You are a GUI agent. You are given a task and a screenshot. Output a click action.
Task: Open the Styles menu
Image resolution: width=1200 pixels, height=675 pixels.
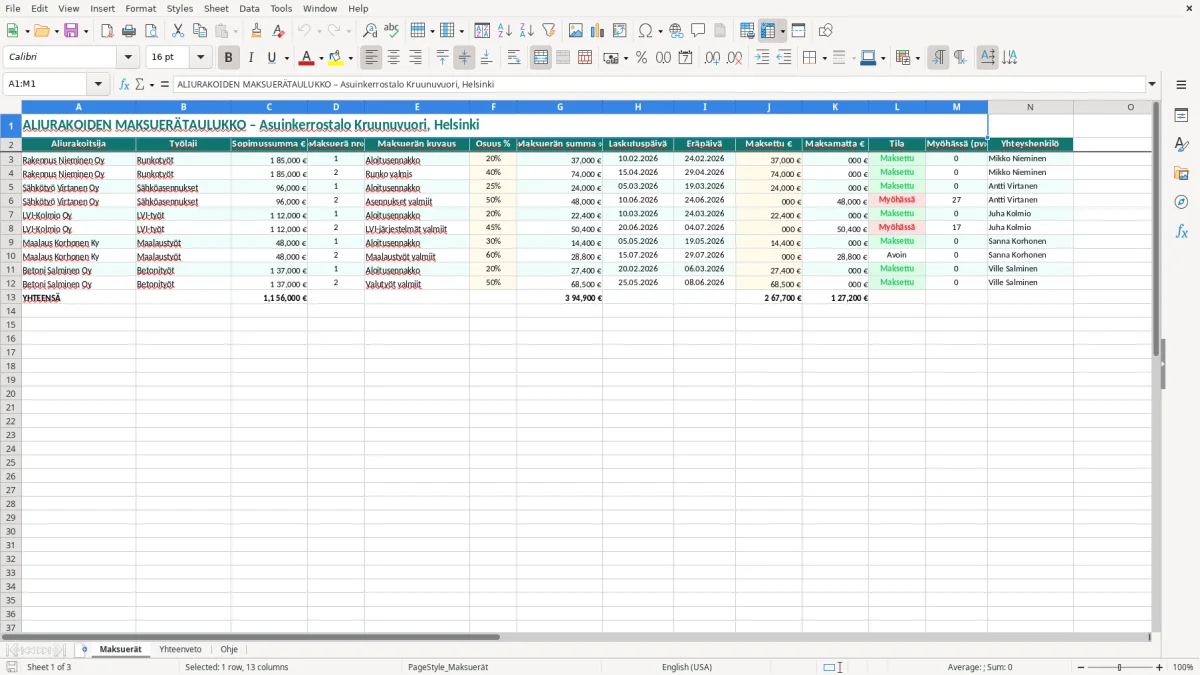[180, 8]
